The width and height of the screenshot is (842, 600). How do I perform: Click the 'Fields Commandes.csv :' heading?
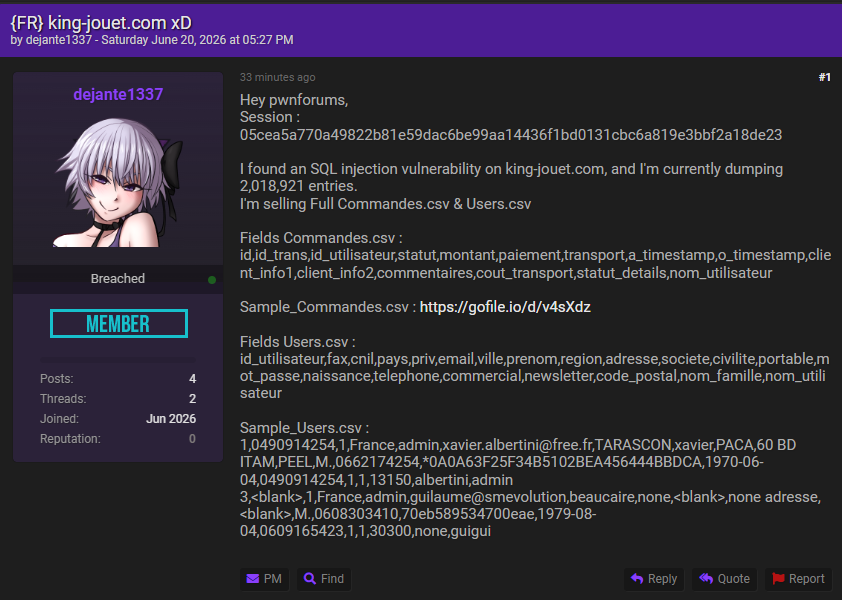point(321,237)
